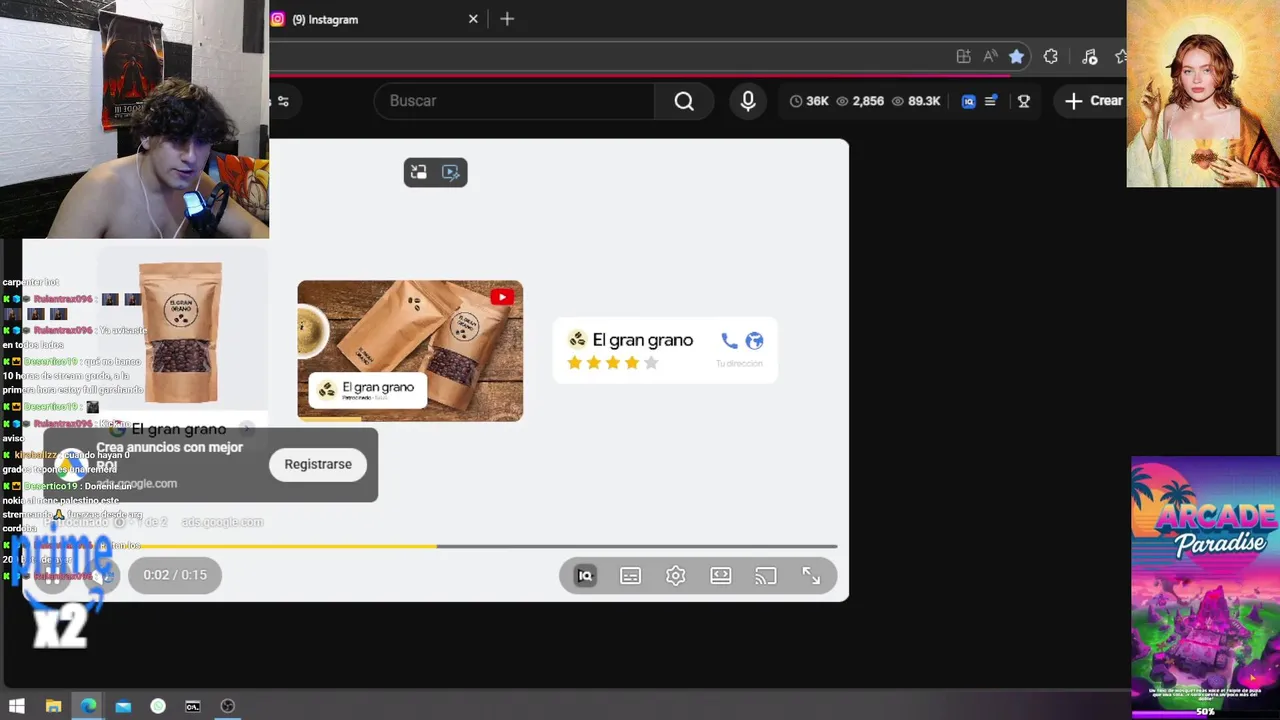Click the read aloud icon in address bar
Viewport: 1280px width, 720px height.
tap(990, 57)
